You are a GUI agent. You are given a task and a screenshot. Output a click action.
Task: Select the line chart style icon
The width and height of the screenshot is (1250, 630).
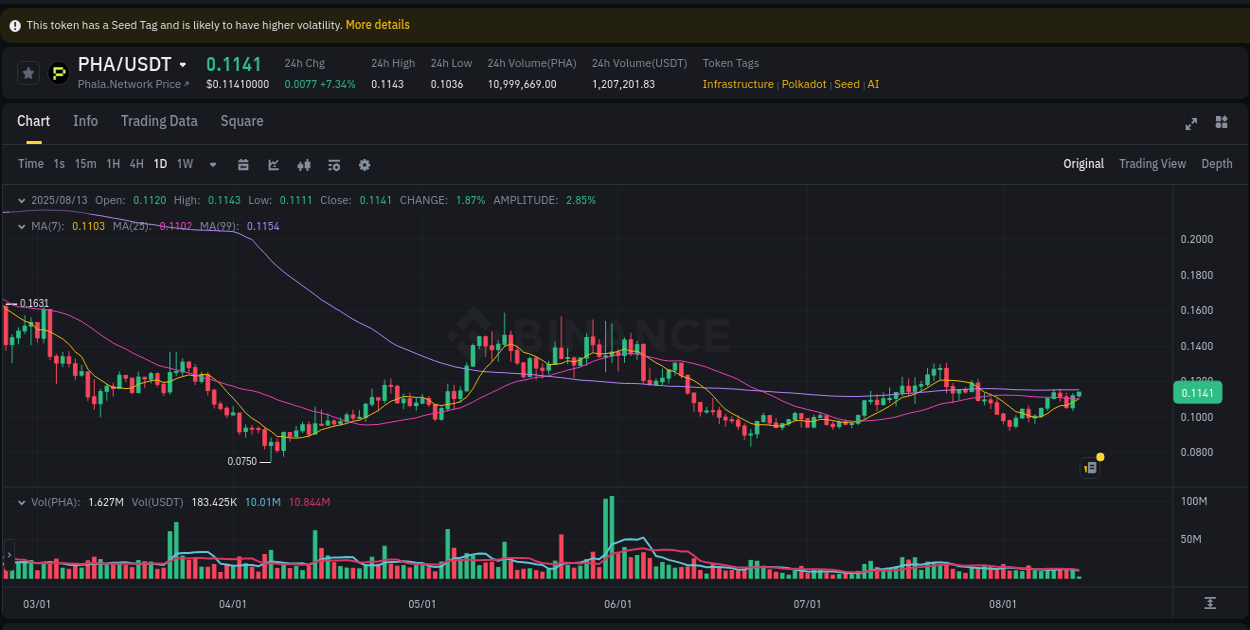tap(273, 164)
